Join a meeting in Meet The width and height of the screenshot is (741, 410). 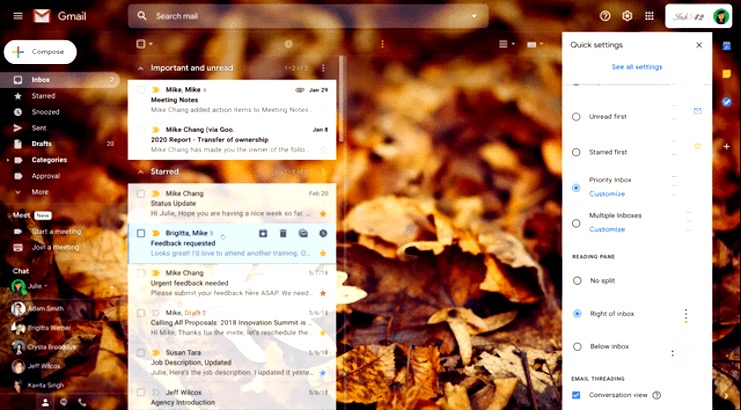(x=55, y=248)
